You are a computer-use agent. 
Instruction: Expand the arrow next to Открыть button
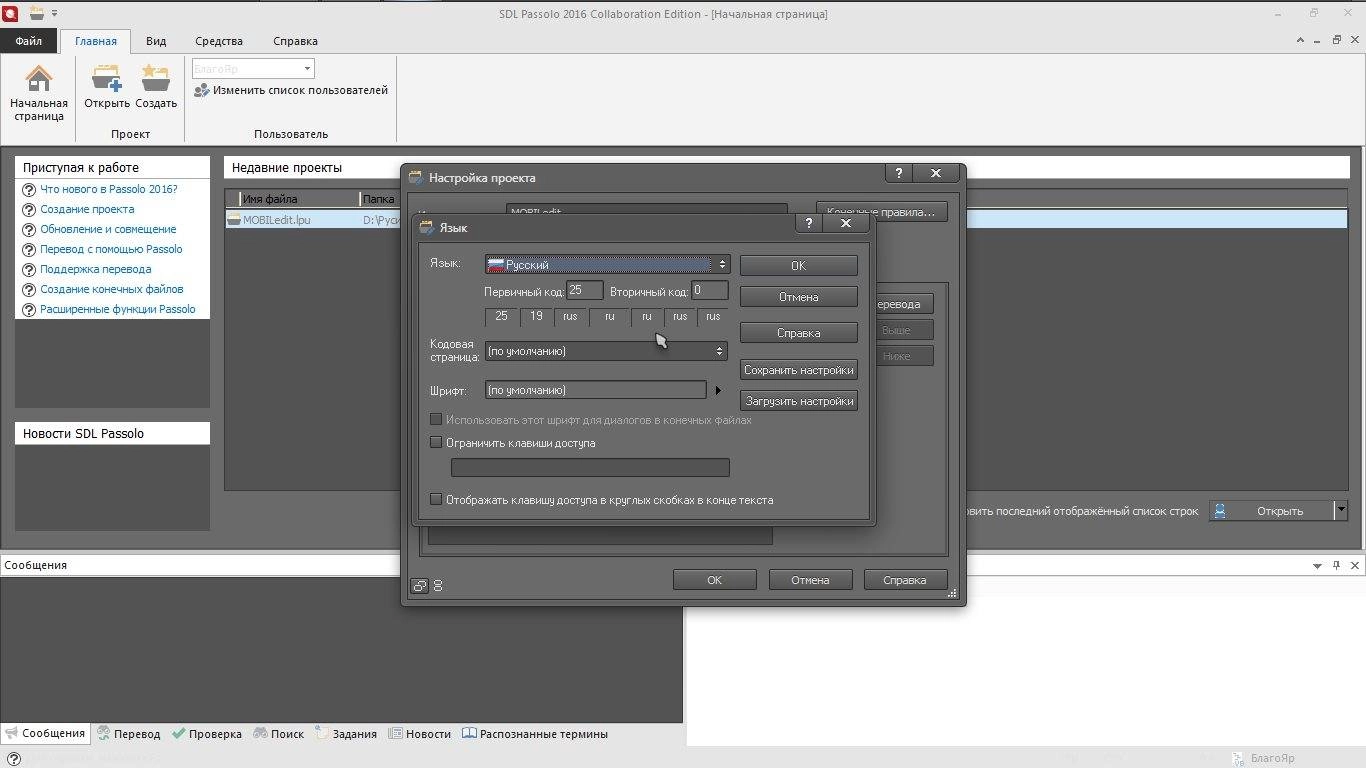coord(1341,511)
